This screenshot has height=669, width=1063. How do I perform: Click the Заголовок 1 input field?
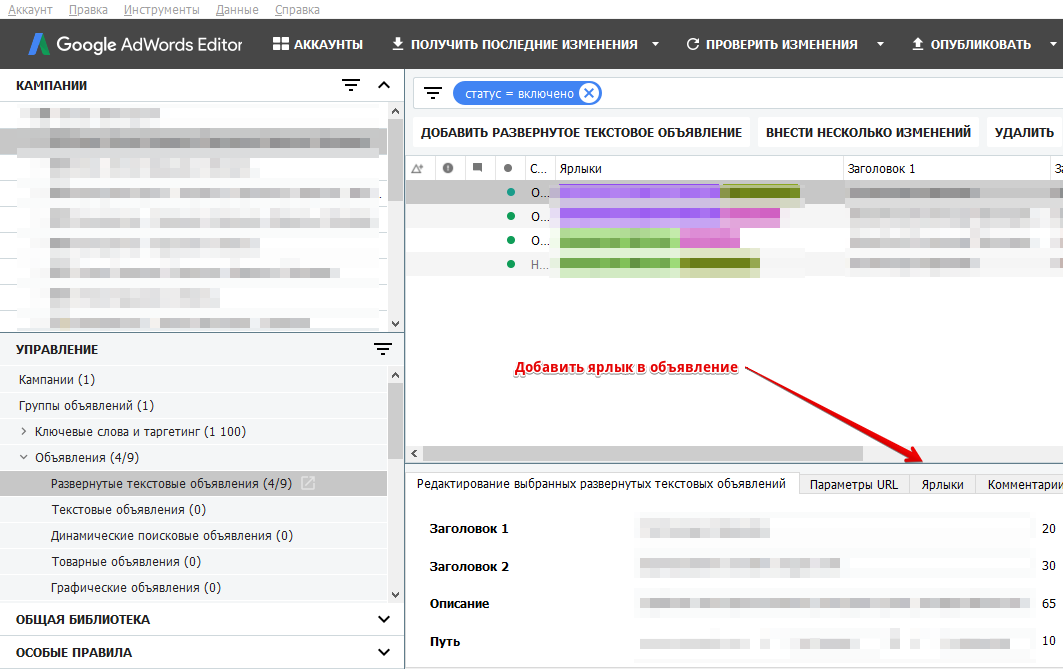[834, 529]
